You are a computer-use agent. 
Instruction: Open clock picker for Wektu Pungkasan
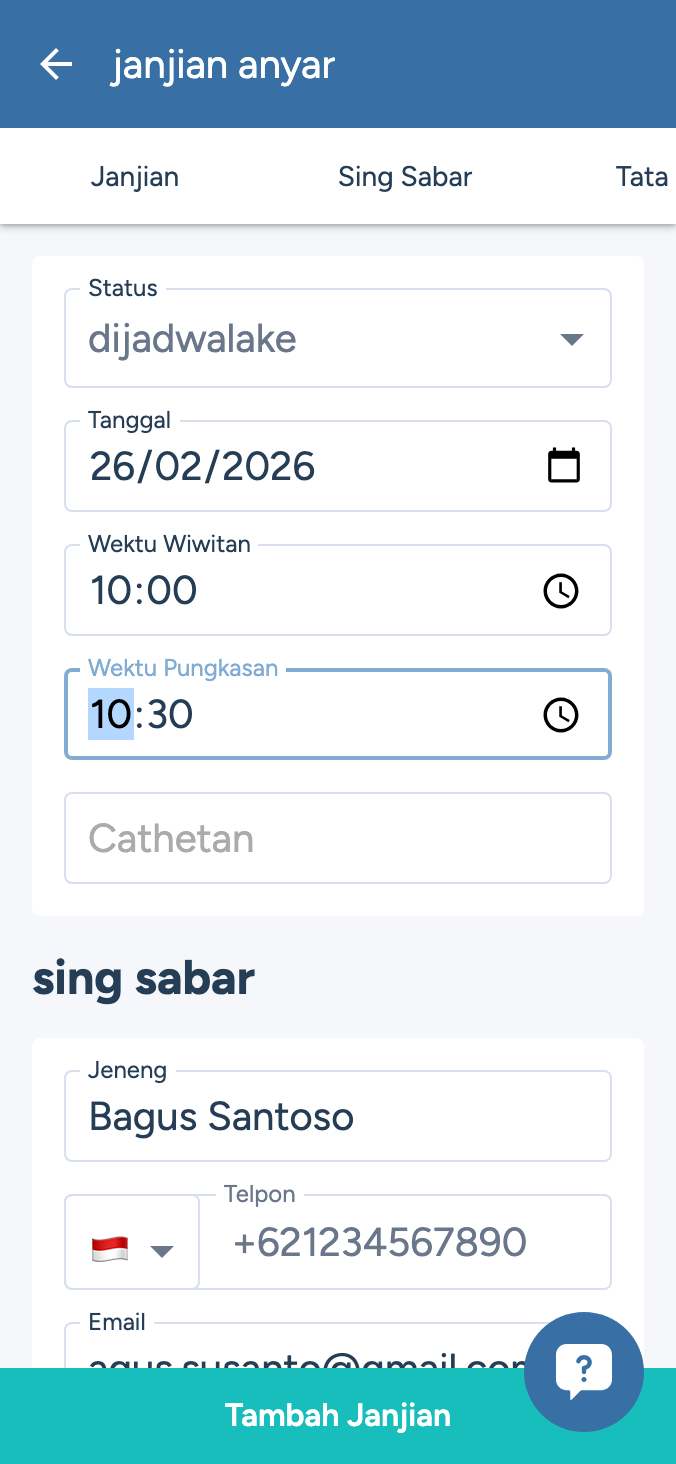[561, 715]
